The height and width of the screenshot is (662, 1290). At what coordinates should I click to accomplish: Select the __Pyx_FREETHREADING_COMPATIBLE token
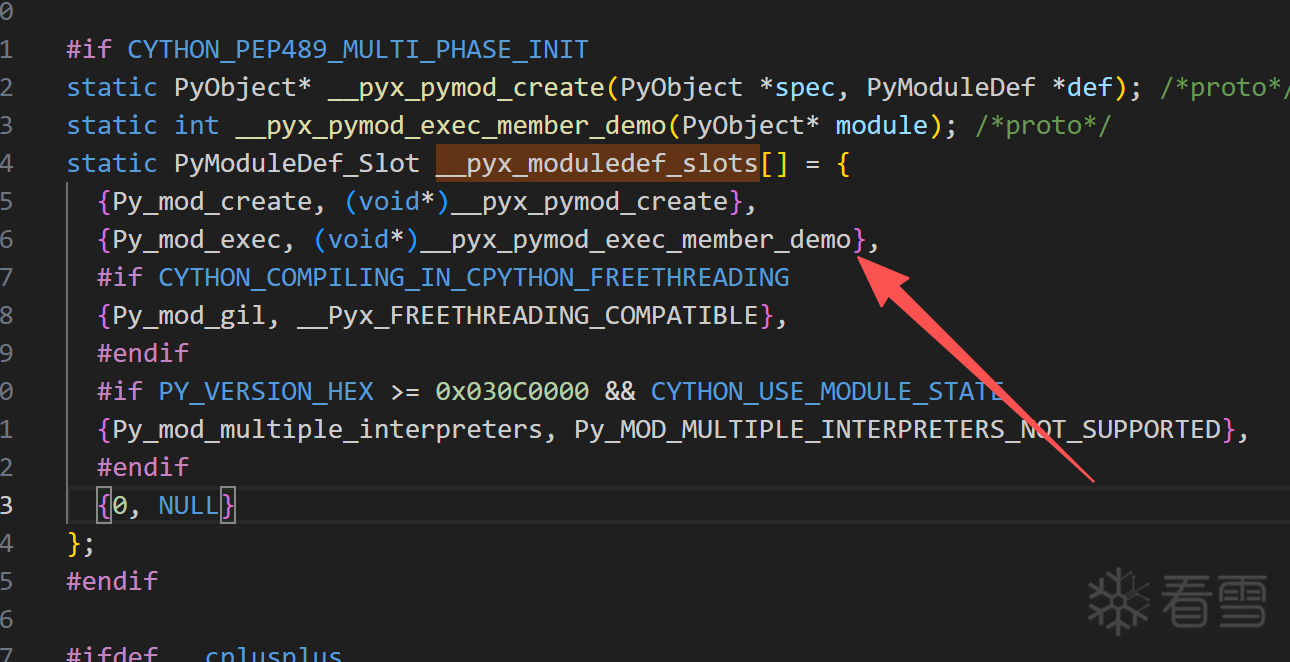click(528, 315)
